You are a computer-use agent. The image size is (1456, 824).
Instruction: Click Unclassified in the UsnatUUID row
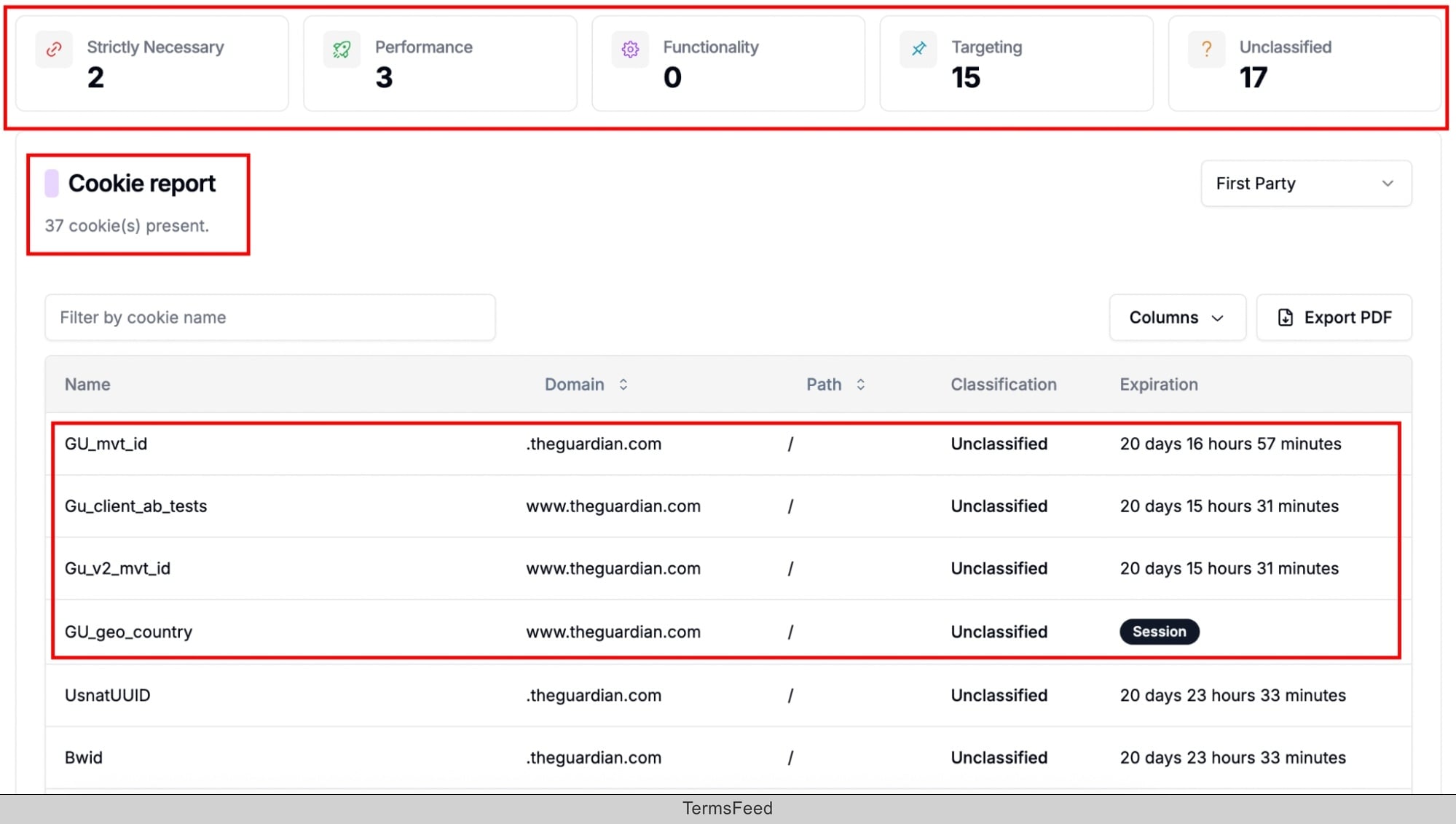999,695
